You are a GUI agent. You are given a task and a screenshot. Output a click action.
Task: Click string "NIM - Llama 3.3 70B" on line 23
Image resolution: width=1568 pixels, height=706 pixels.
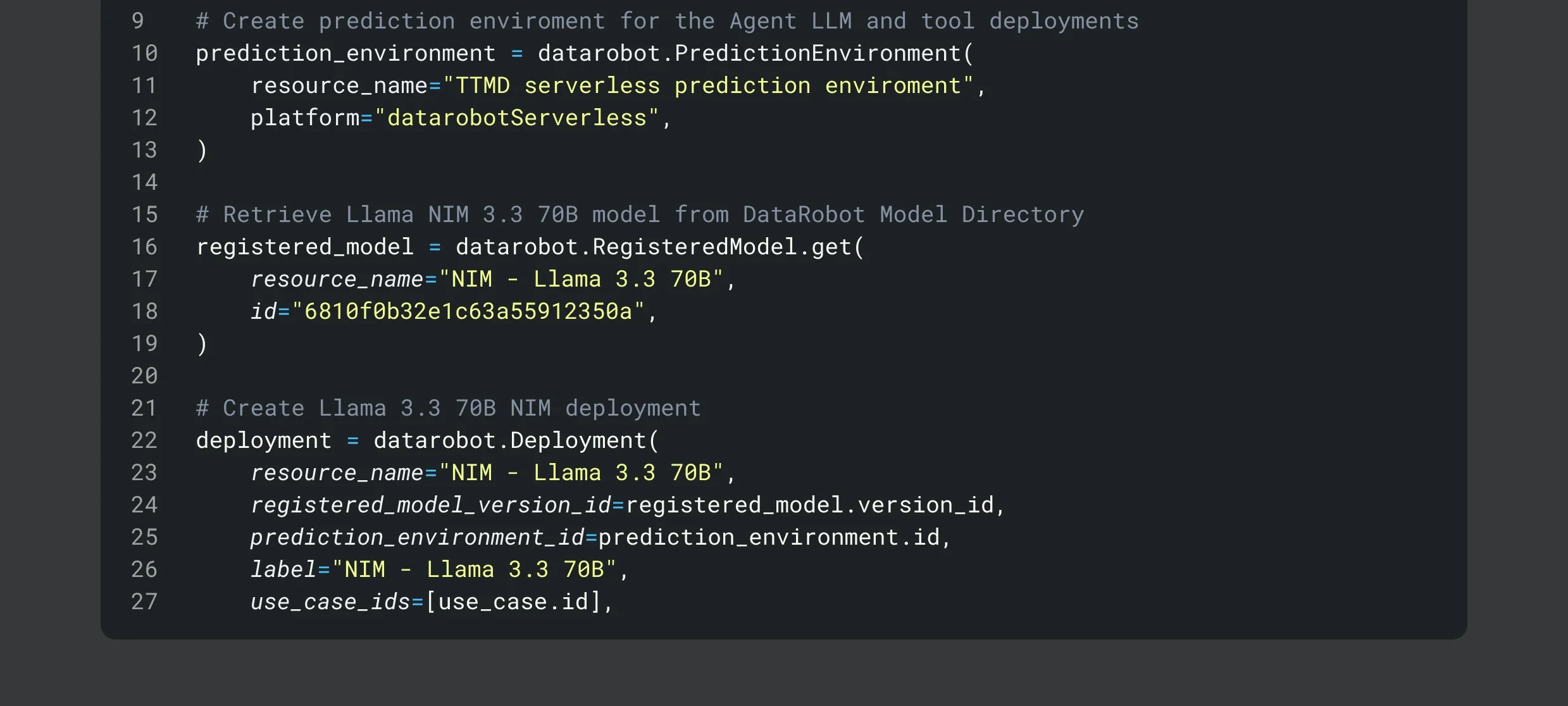click(x=581, y=473)
